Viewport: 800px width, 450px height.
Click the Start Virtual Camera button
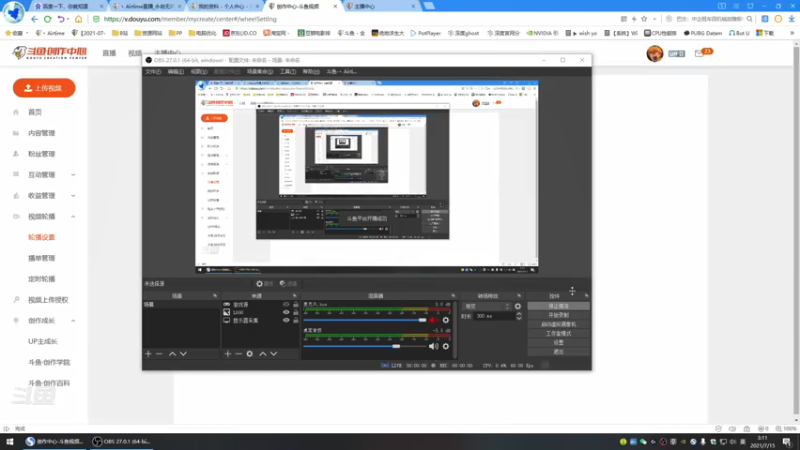[559, 324]
